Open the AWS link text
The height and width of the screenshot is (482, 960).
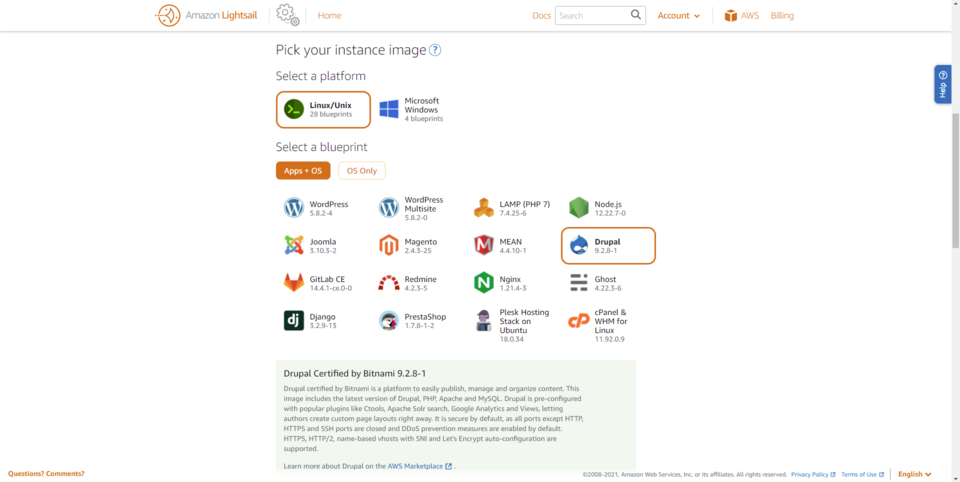point(749,16)
